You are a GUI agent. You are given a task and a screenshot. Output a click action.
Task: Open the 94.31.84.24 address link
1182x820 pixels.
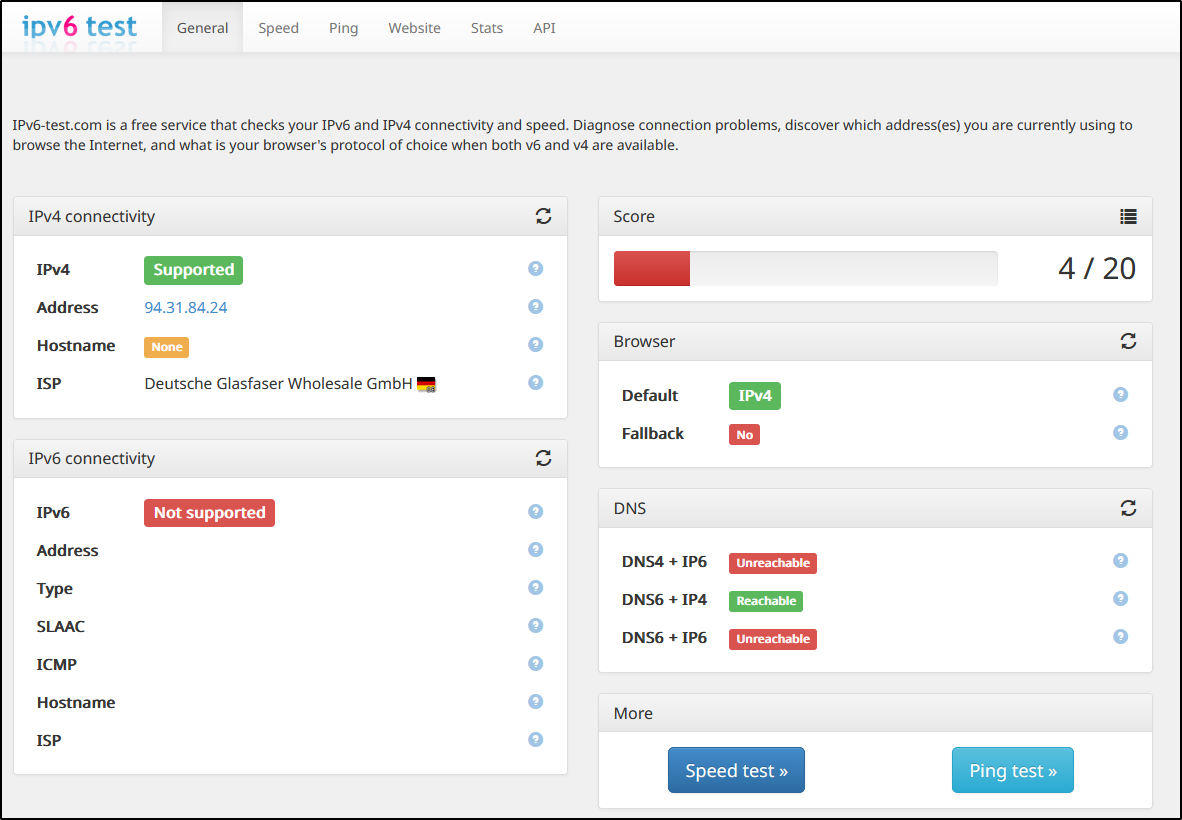(185, 308)
